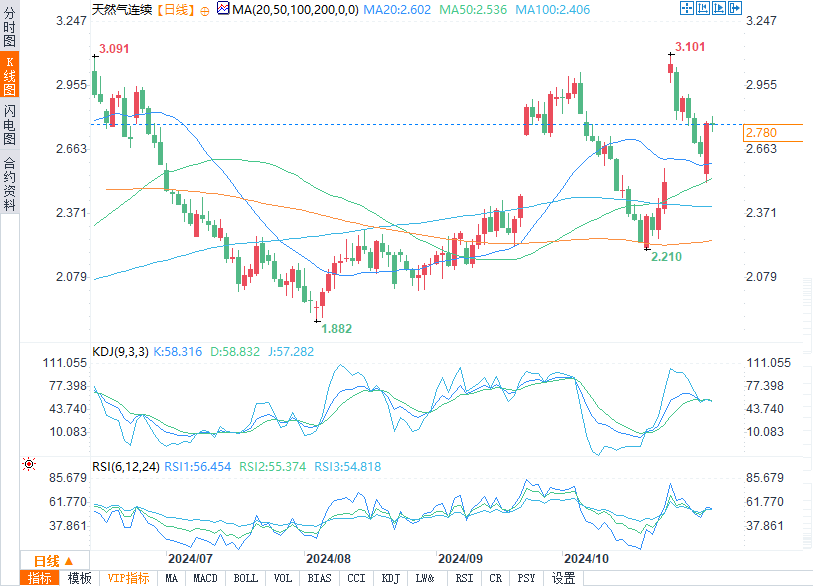Click the RSI2:55.374 value
Viewport: 813px width, 586px height.
pos(273,467)
